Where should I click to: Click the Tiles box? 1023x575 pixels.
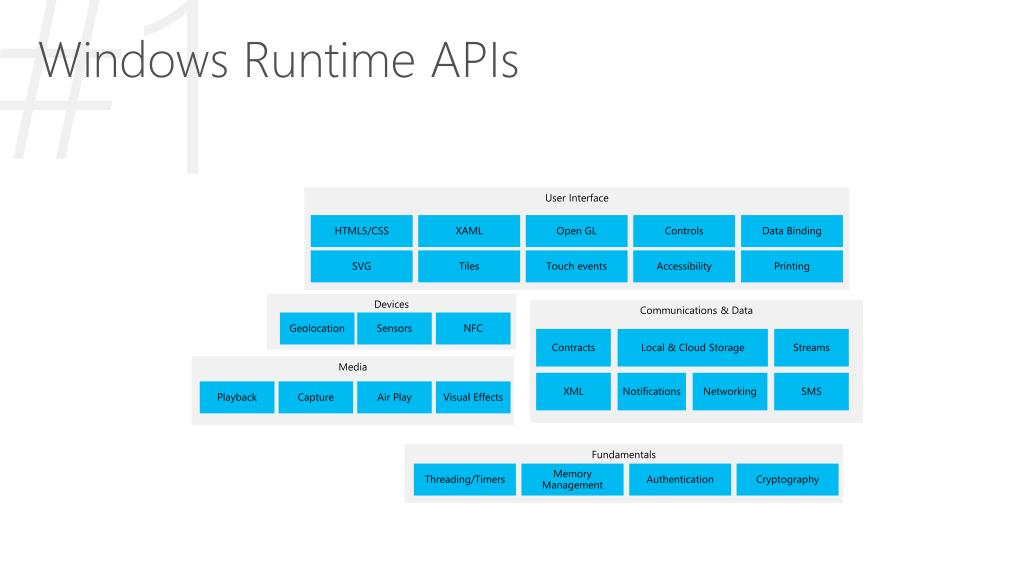point(469,266)
